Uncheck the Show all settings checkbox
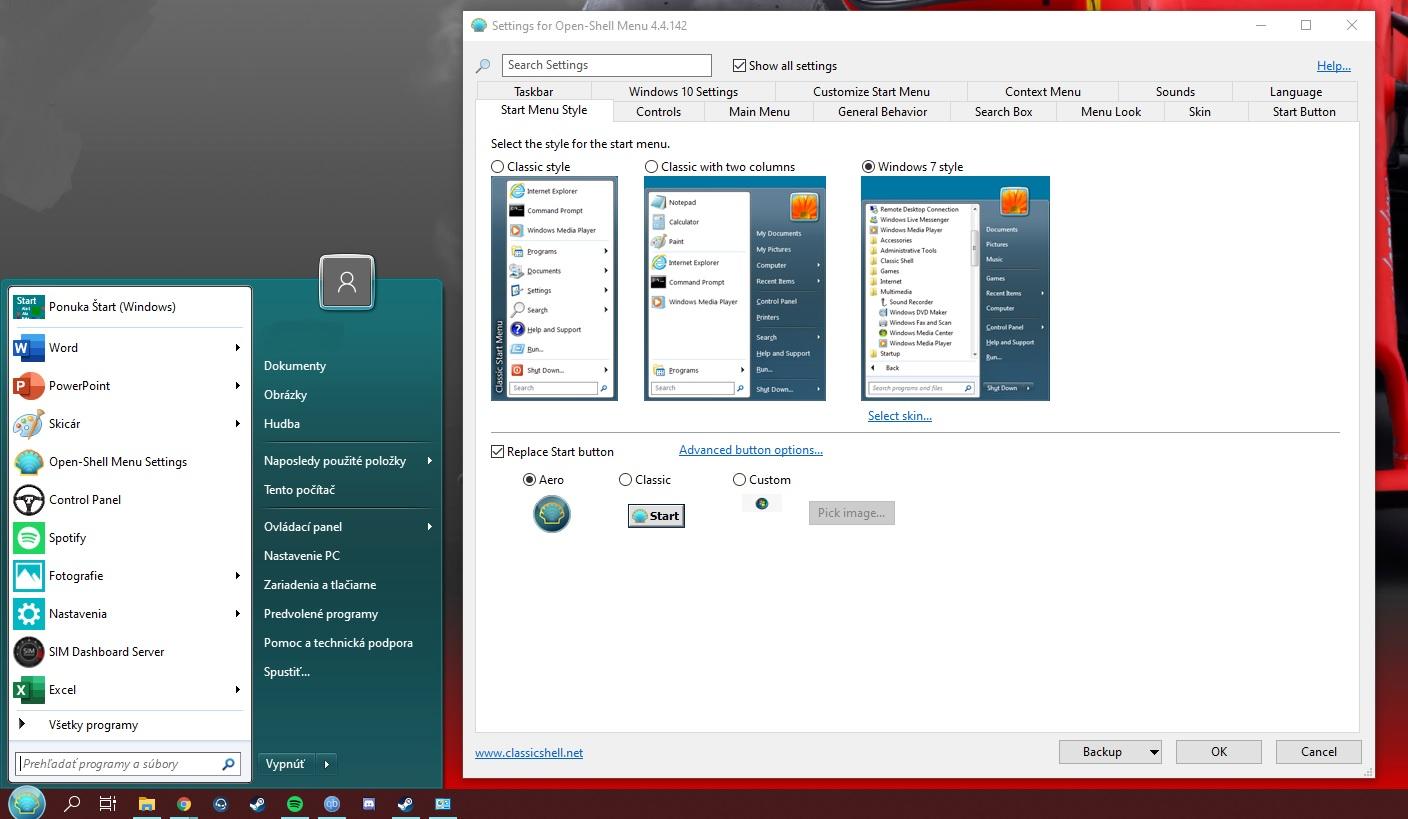This screenshot has height=819, width=1408. pos(739,65)
